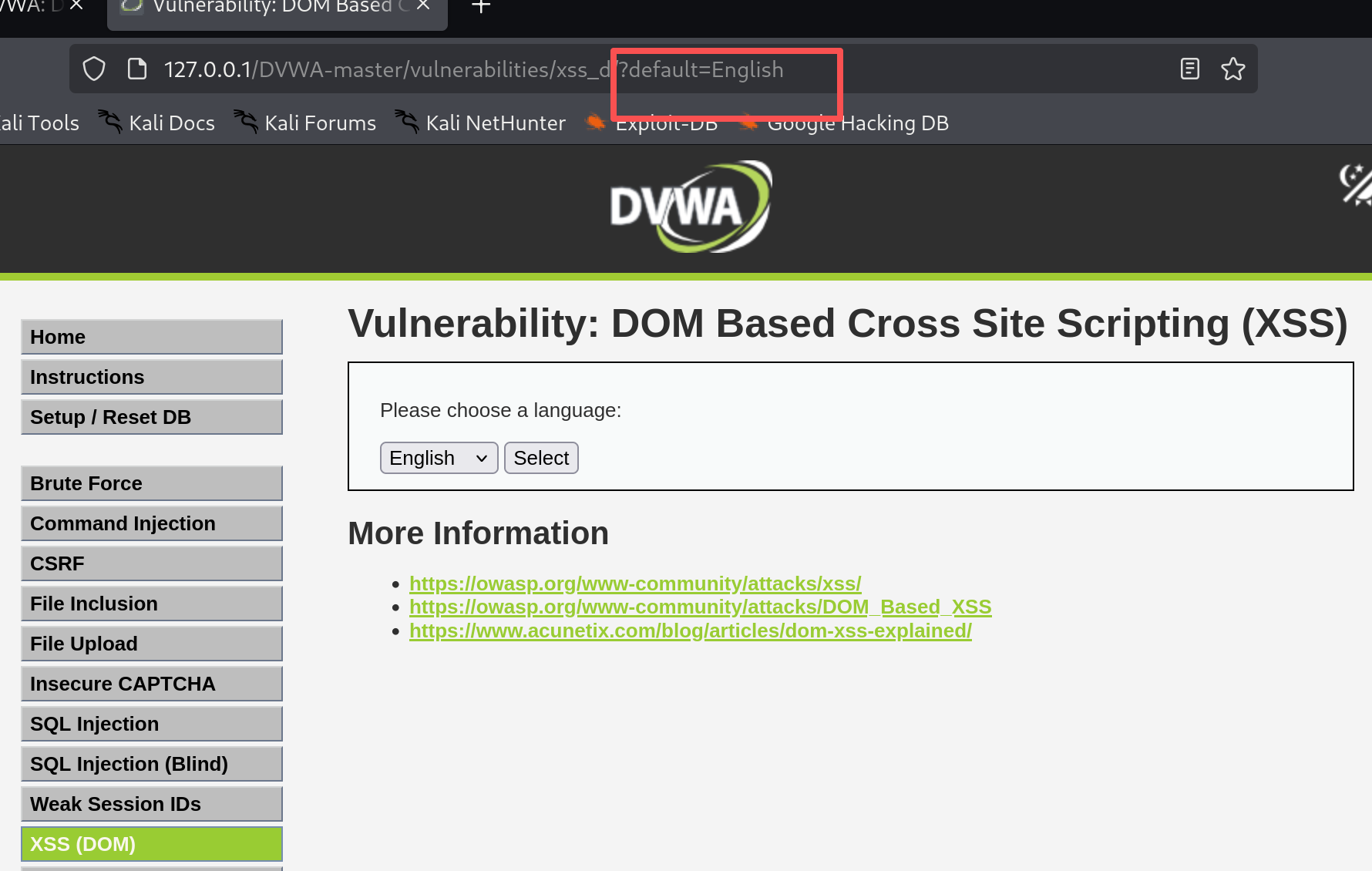The image size is (1372, 871).
Task: Click the DVWA logo
Action: click(x=691, y=207)
